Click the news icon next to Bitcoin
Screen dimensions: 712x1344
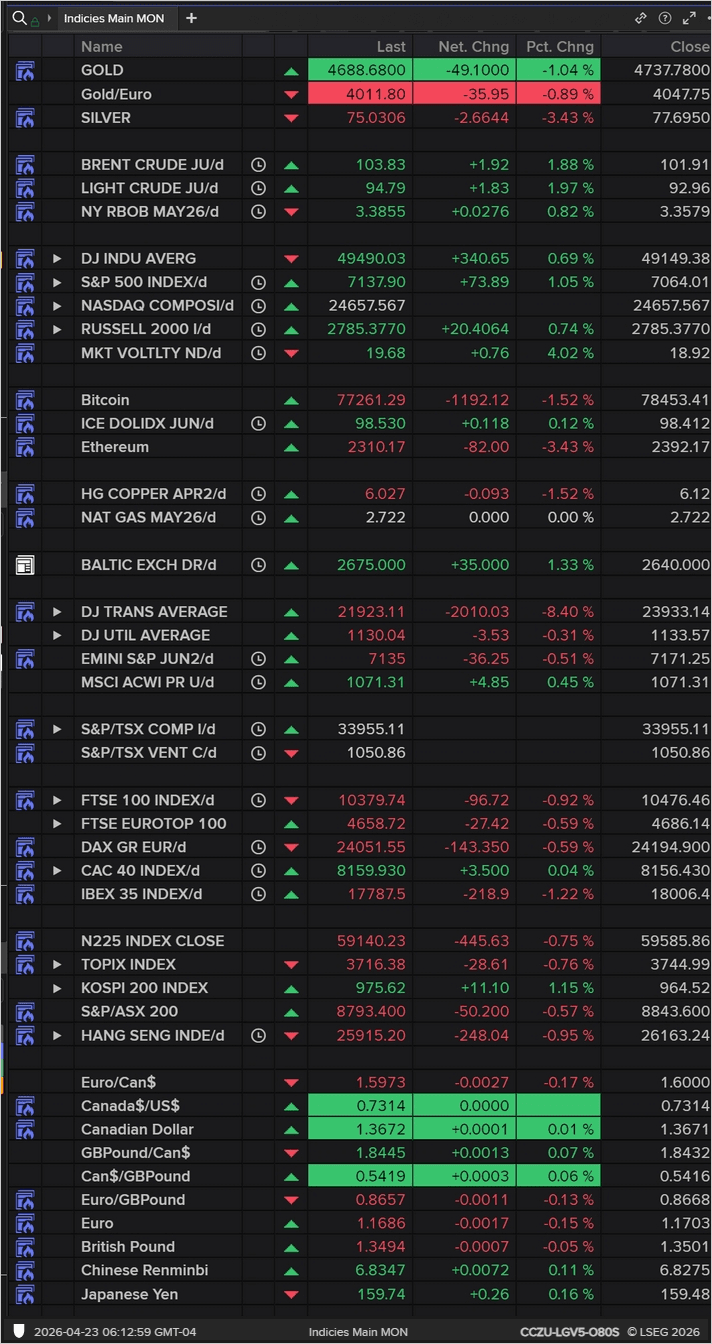(x=25, y=400)
